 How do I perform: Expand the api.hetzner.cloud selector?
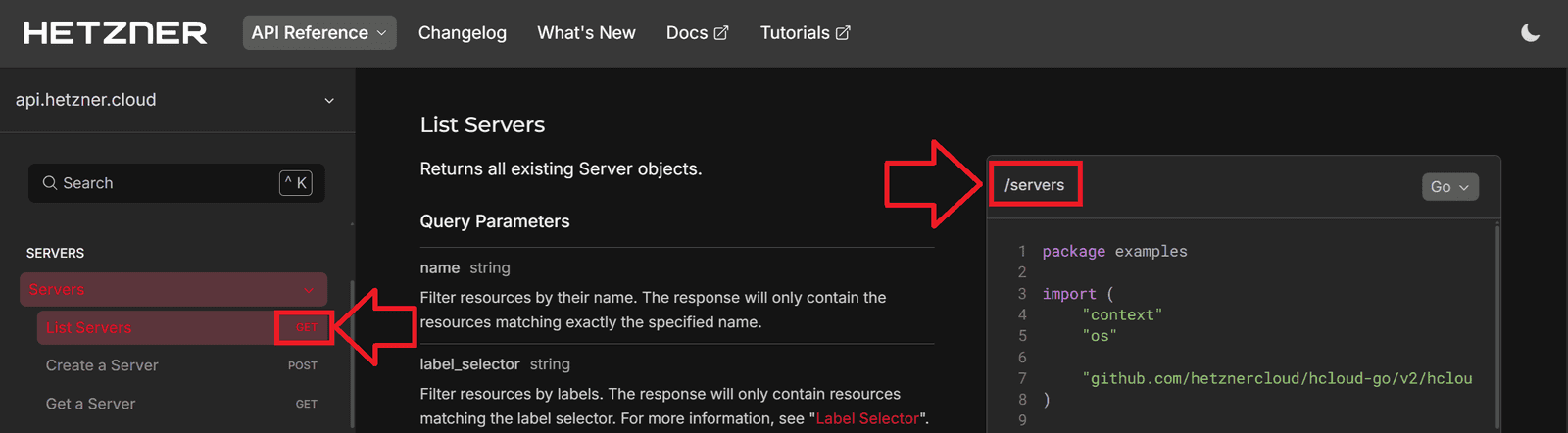coord(176,100)
